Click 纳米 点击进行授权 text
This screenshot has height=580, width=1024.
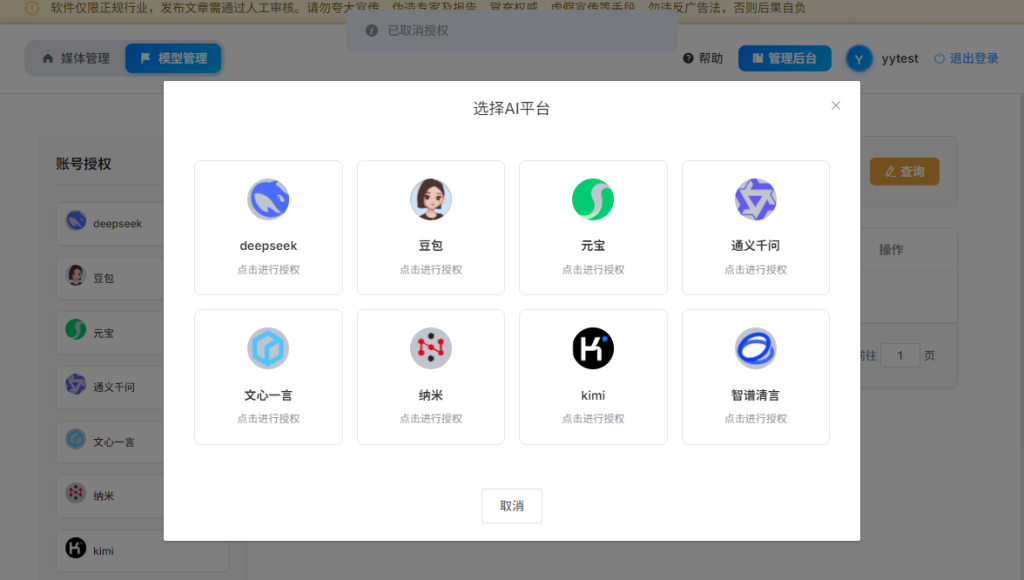[430, 419]
